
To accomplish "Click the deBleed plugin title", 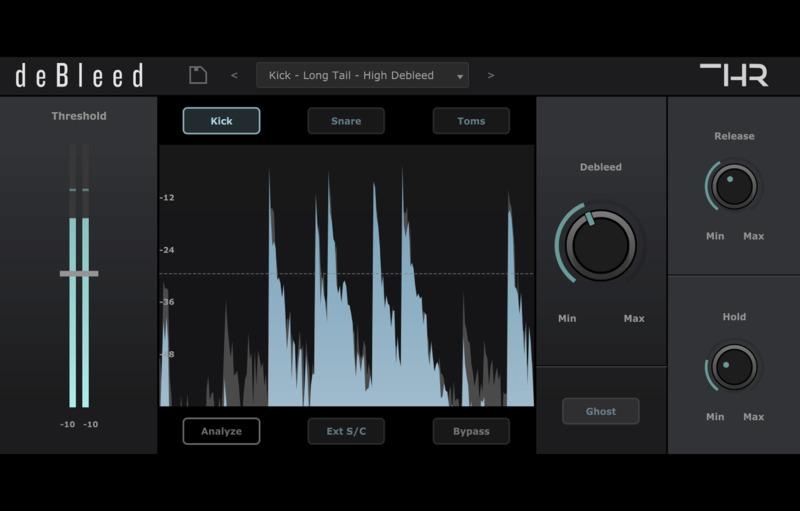I will 80,75.
